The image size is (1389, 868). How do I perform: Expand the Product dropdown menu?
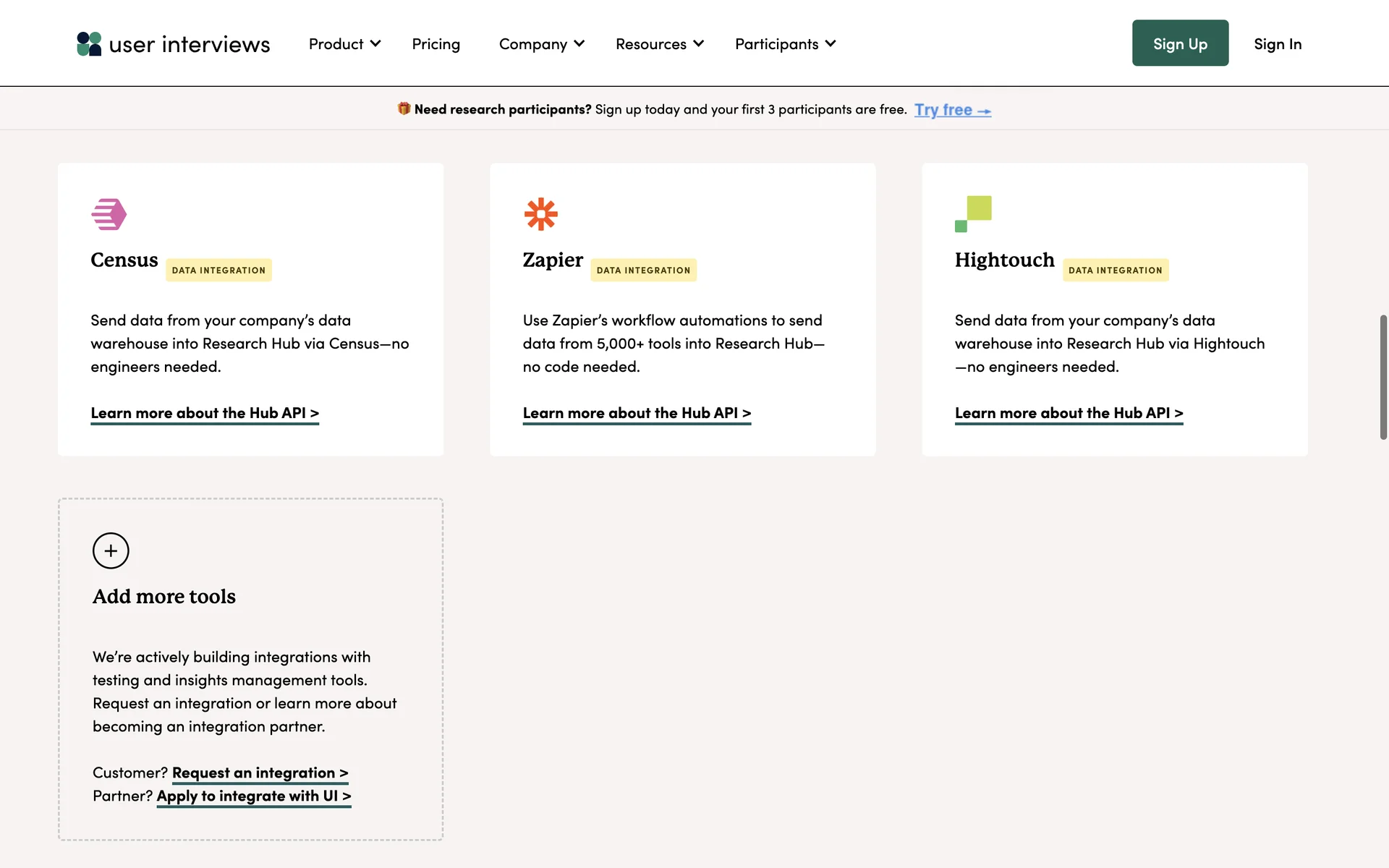344,44
